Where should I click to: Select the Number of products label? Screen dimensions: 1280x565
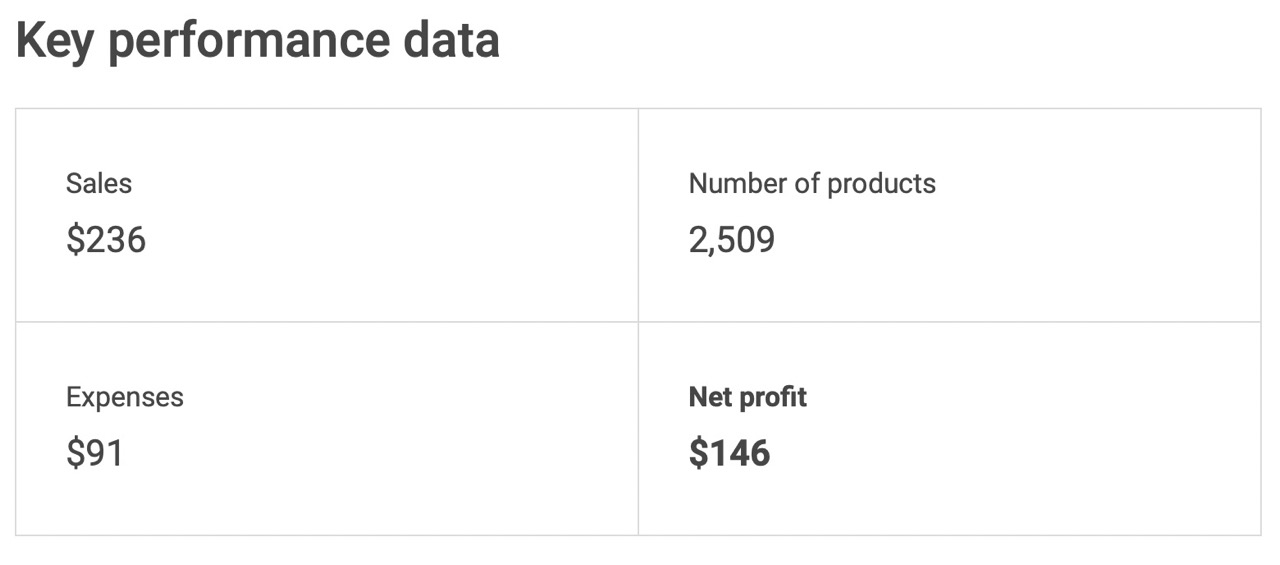(x=812, y=184)
